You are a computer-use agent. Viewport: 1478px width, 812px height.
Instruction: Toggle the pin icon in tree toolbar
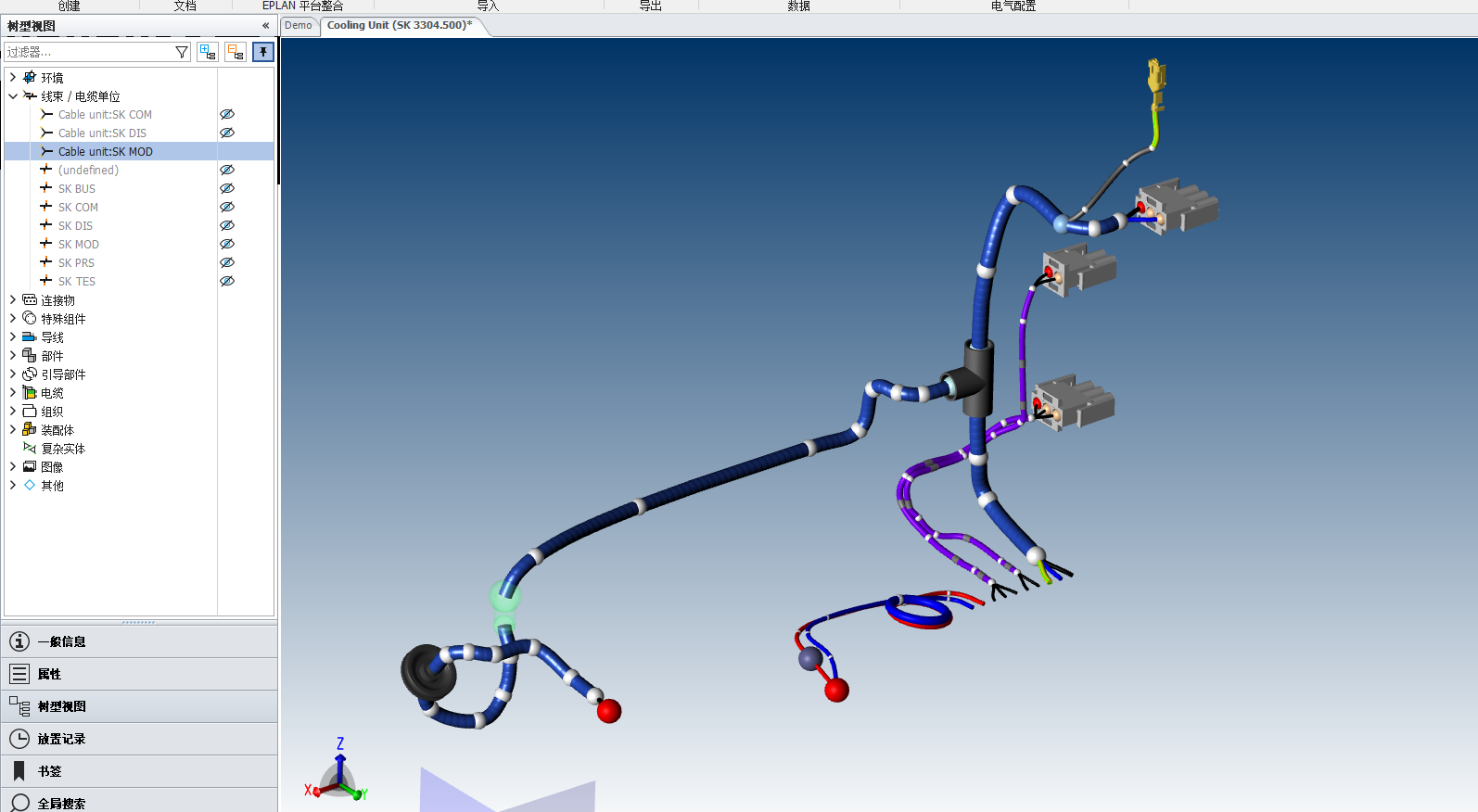point(263,52)
